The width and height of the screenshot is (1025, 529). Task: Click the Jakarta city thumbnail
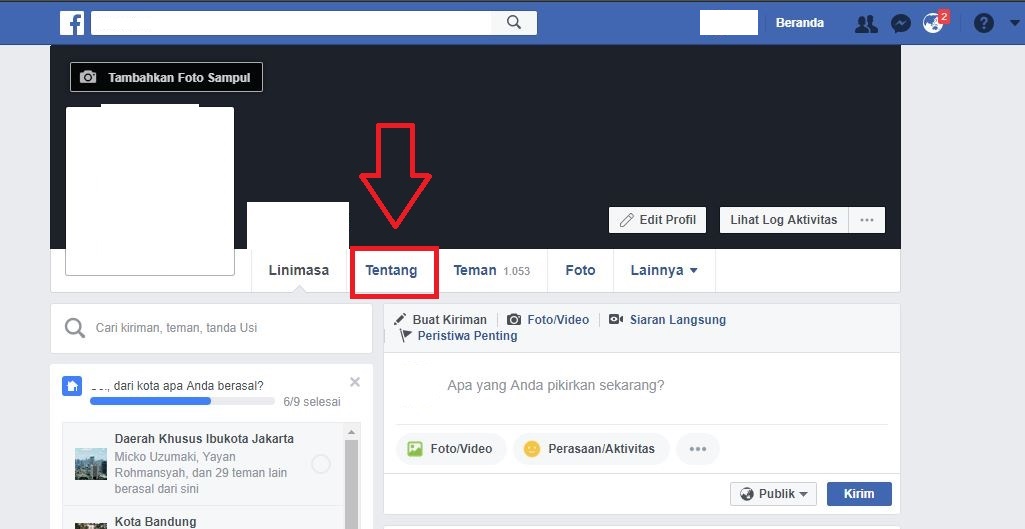(91, 464)
